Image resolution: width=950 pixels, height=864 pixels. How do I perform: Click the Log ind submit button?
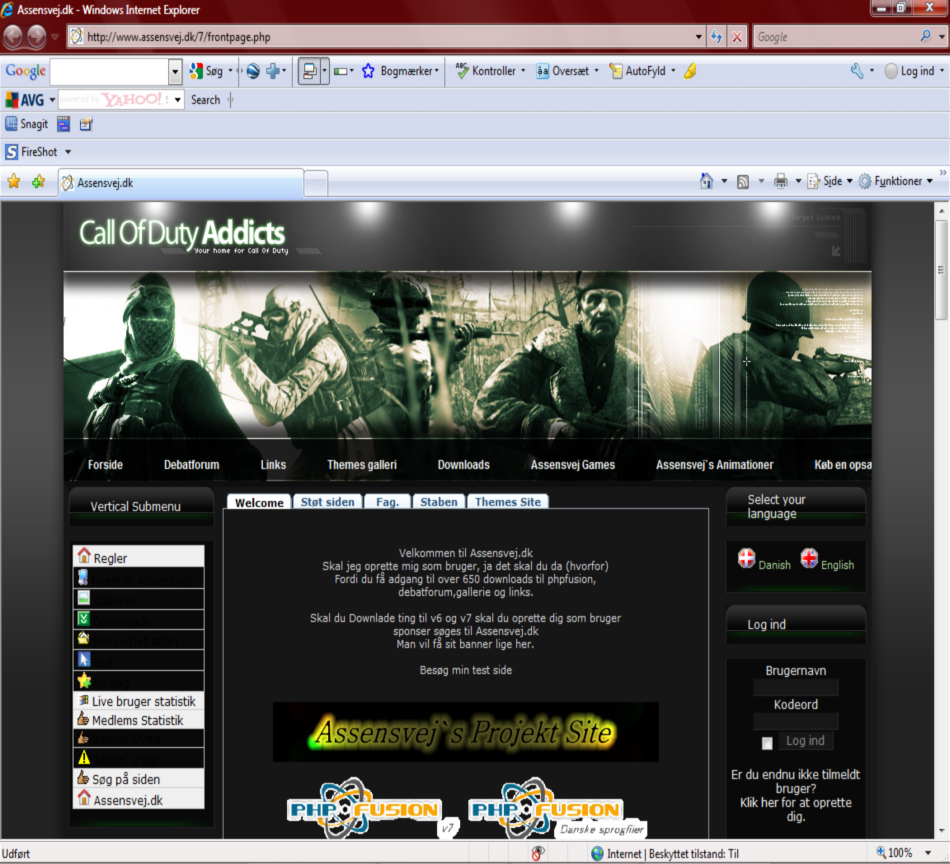pyautogui.click(x=805, y=740)
